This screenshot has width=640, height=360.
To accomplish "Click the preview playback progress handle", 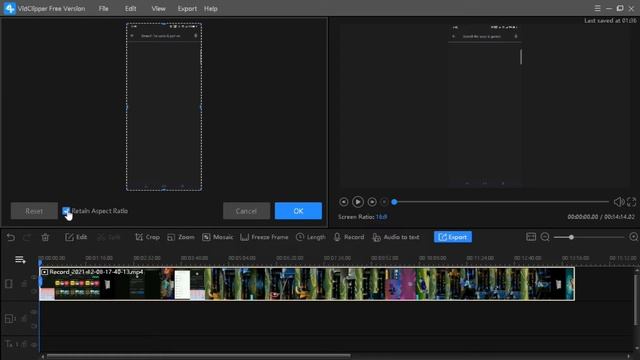I will [394, 202].
